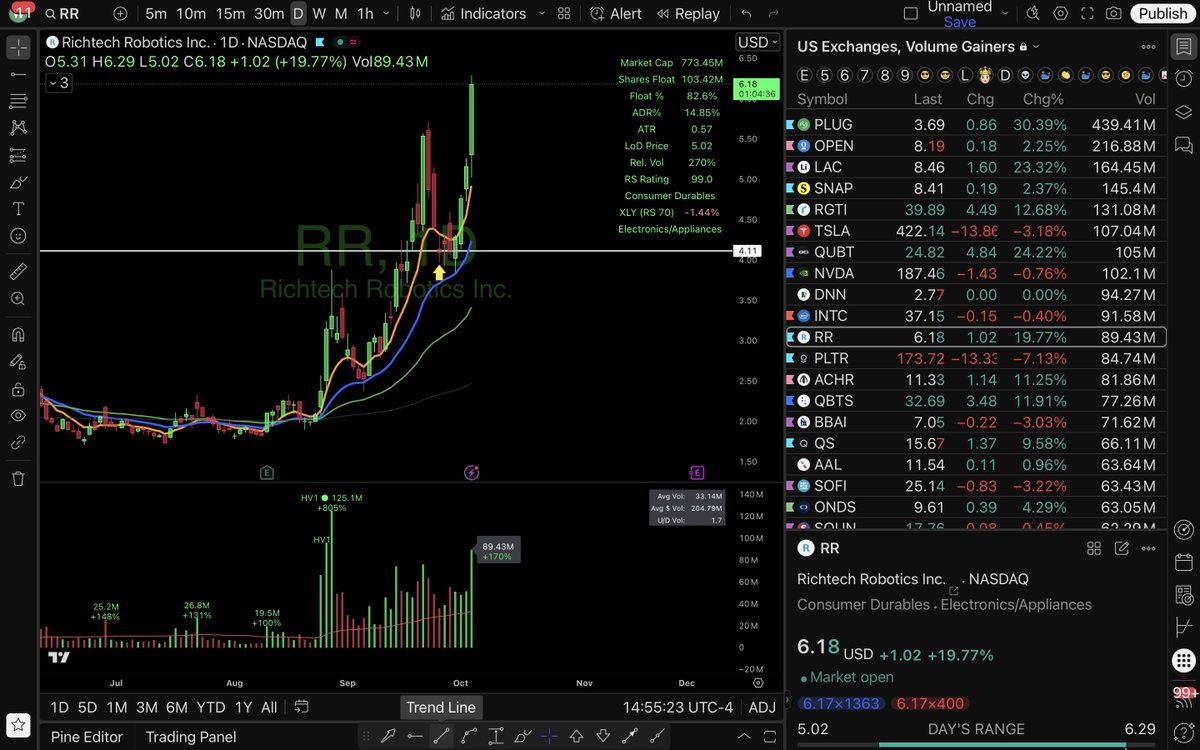Screen dimensions: 1200x750
Task: Click the compare or add symbol plus
Action: [x=120, y=14]
